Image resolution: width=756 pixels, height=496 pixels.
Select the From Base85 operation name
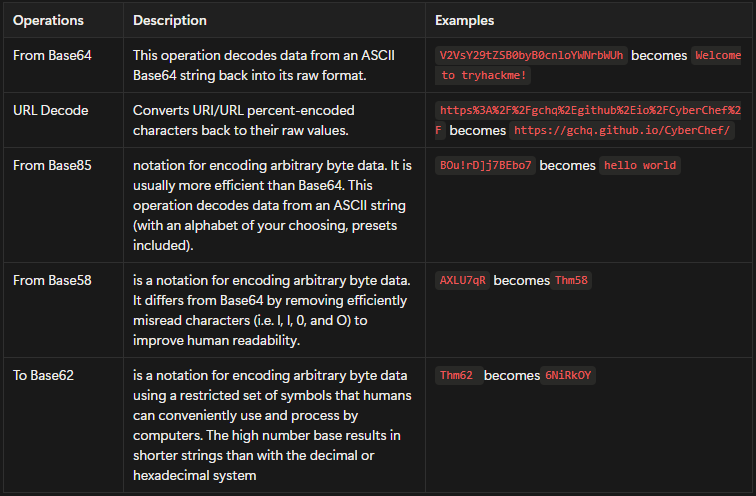[x=52, y=165]
